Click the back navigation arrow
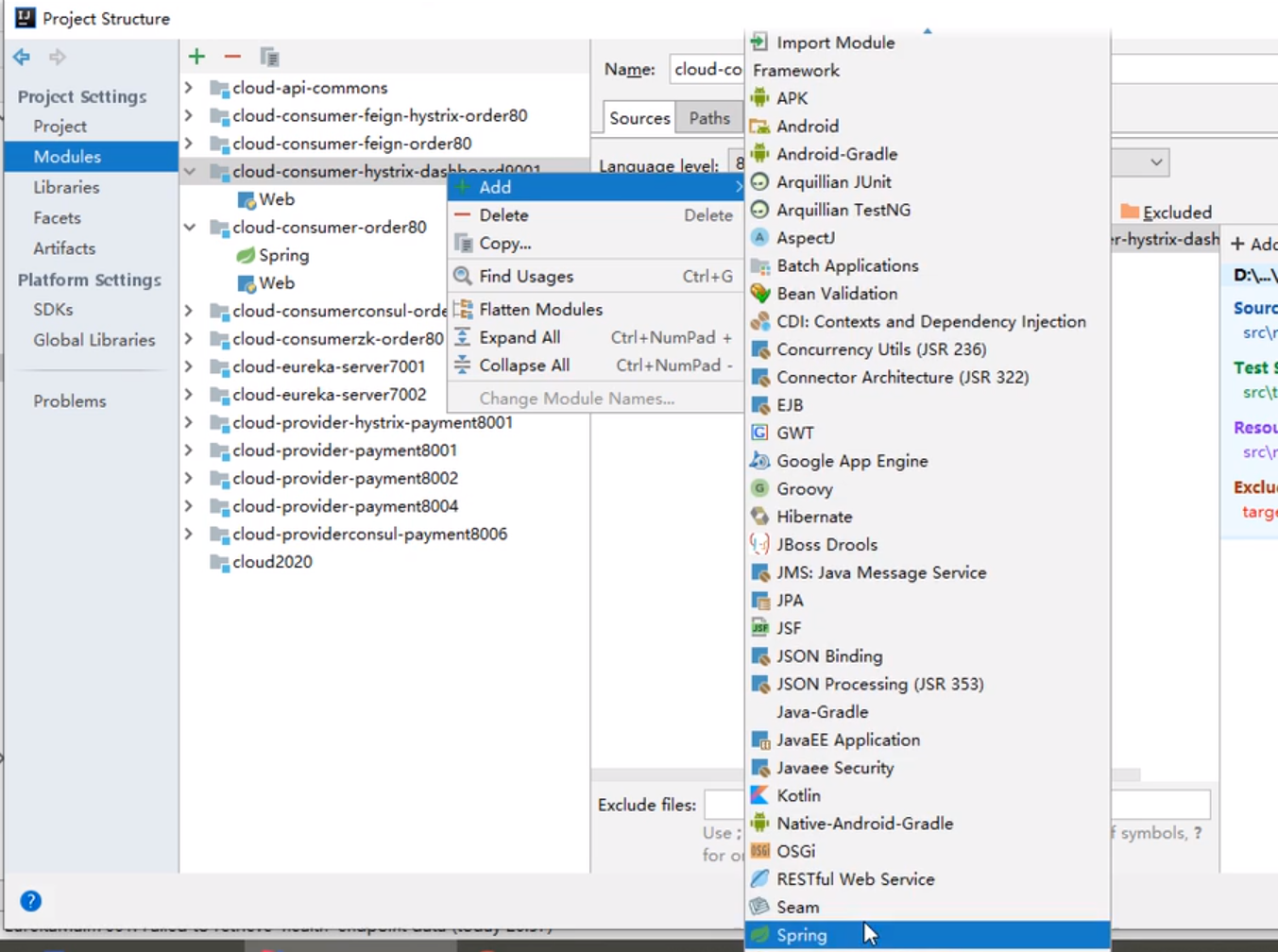Screen dimensions: 1278x952 22,57
